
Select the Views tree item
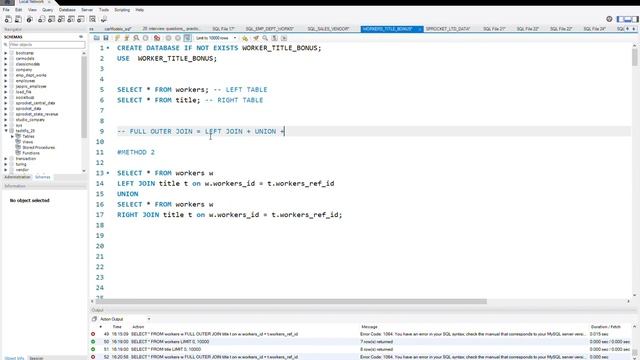tap(28, 142)
